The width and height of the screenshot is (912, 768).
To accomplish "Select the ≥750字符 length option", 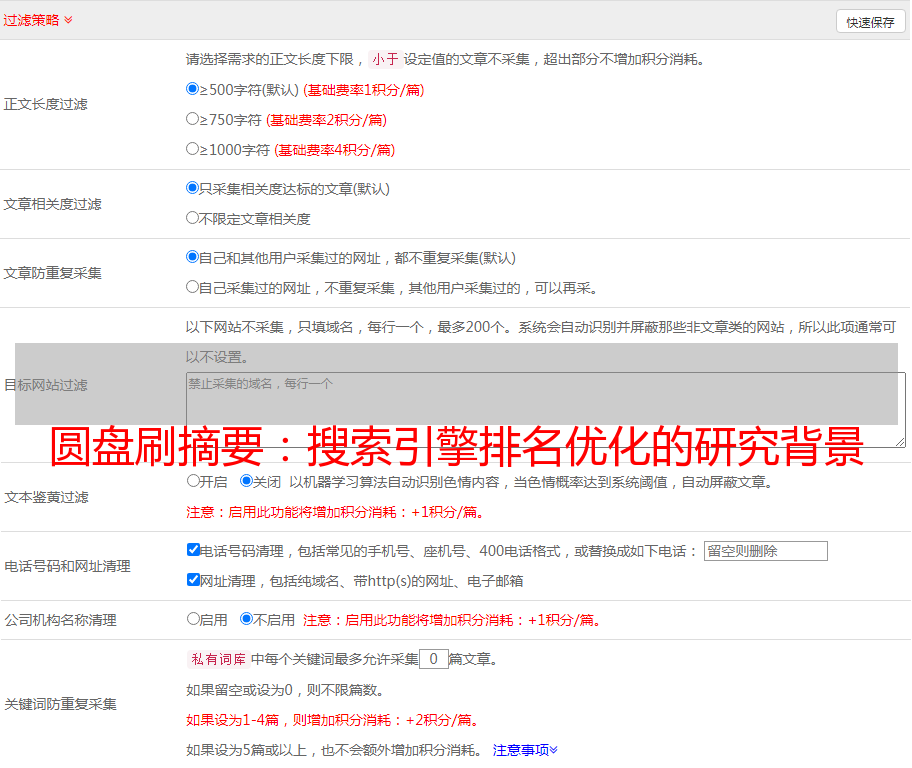I will point(193,118).
